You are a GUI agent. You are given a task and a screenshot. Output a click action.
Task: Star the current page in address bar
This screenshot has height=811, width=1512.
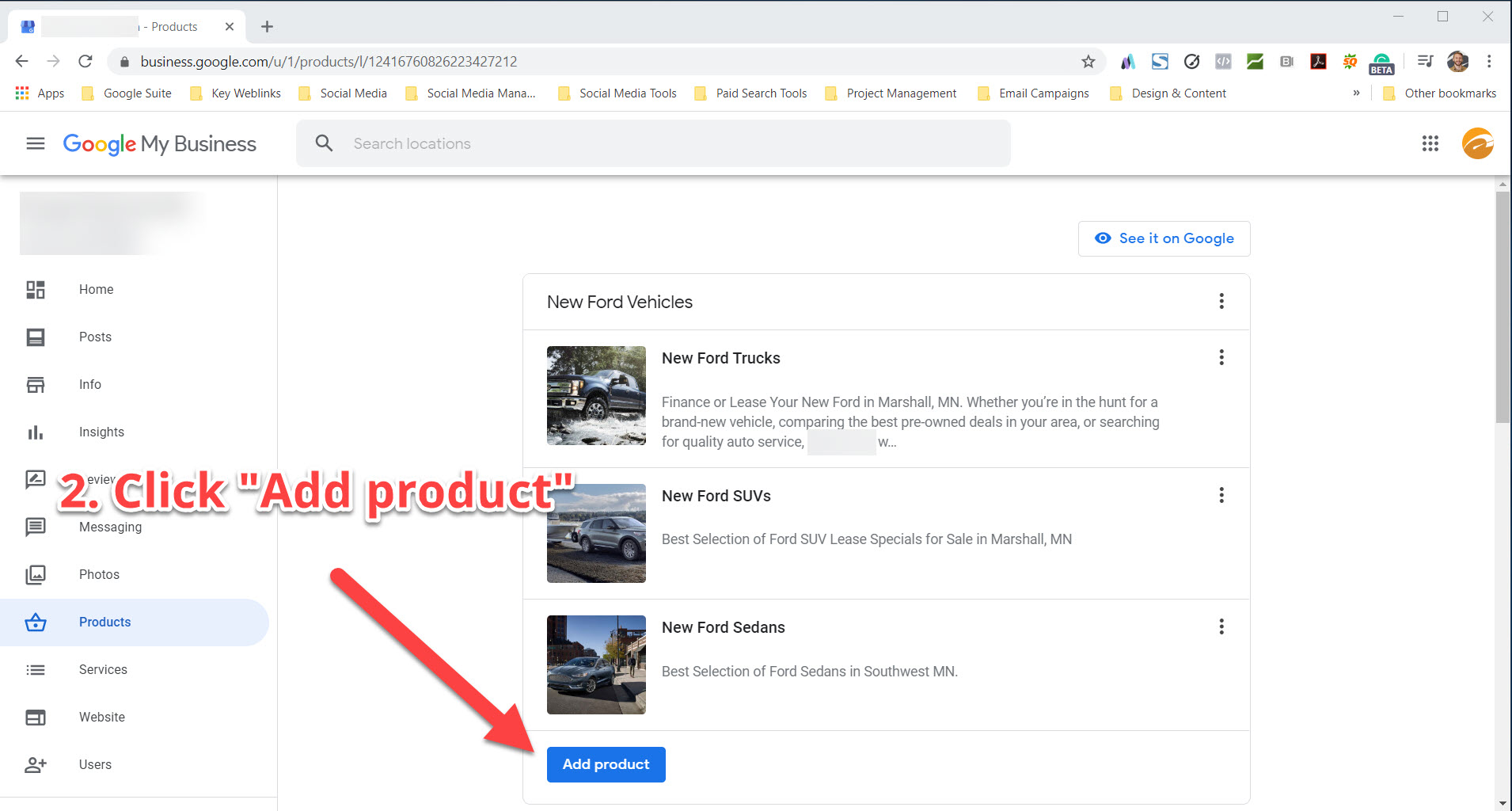[x=1089, y=61]
